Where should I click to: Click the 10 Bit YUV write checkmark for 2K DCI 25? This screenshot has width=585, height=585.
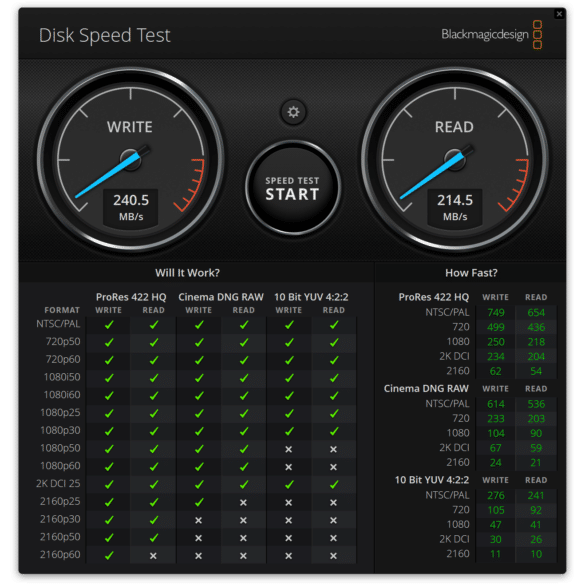tap(289, 485)
